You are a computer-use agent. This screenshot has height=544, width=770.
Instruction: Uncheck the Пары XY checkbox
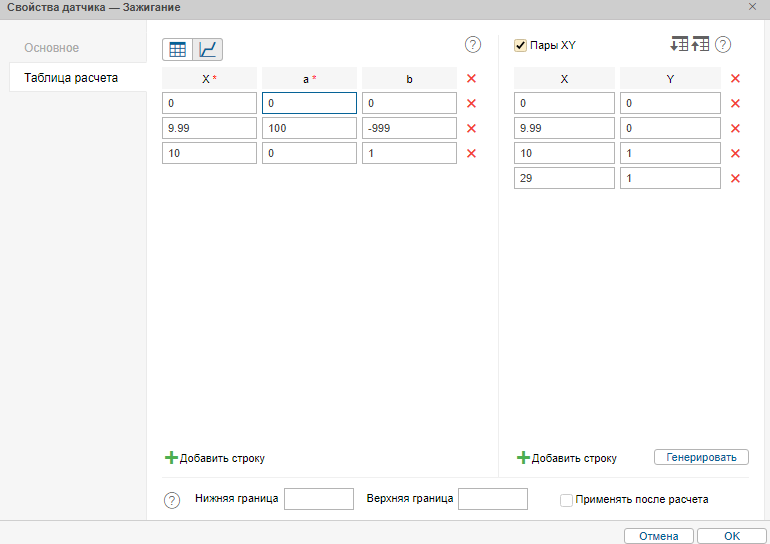(x=520, y=45)
